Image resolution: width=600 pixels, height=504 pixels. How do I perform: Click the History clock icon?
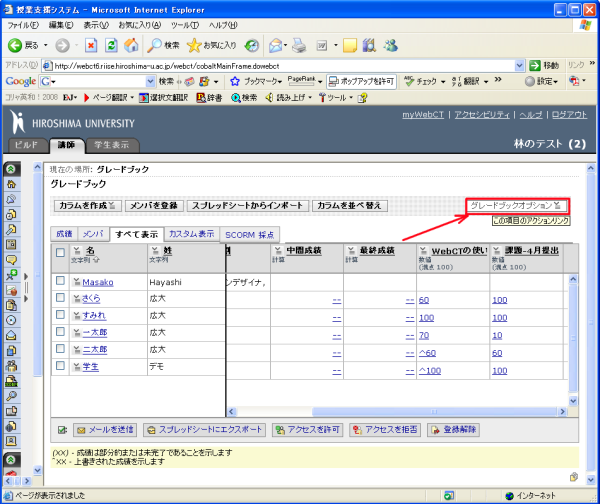point(251,46)
